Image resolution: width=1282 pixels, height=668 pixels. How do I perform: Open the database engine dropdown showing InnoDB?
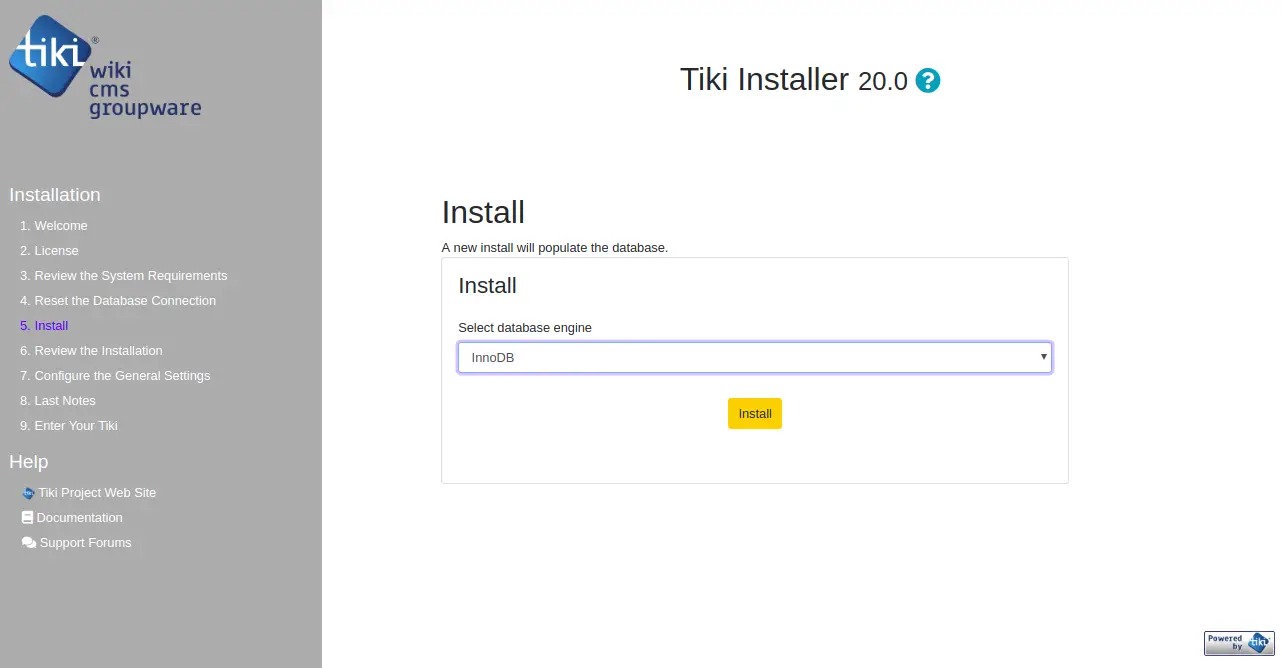coord(755,358)
